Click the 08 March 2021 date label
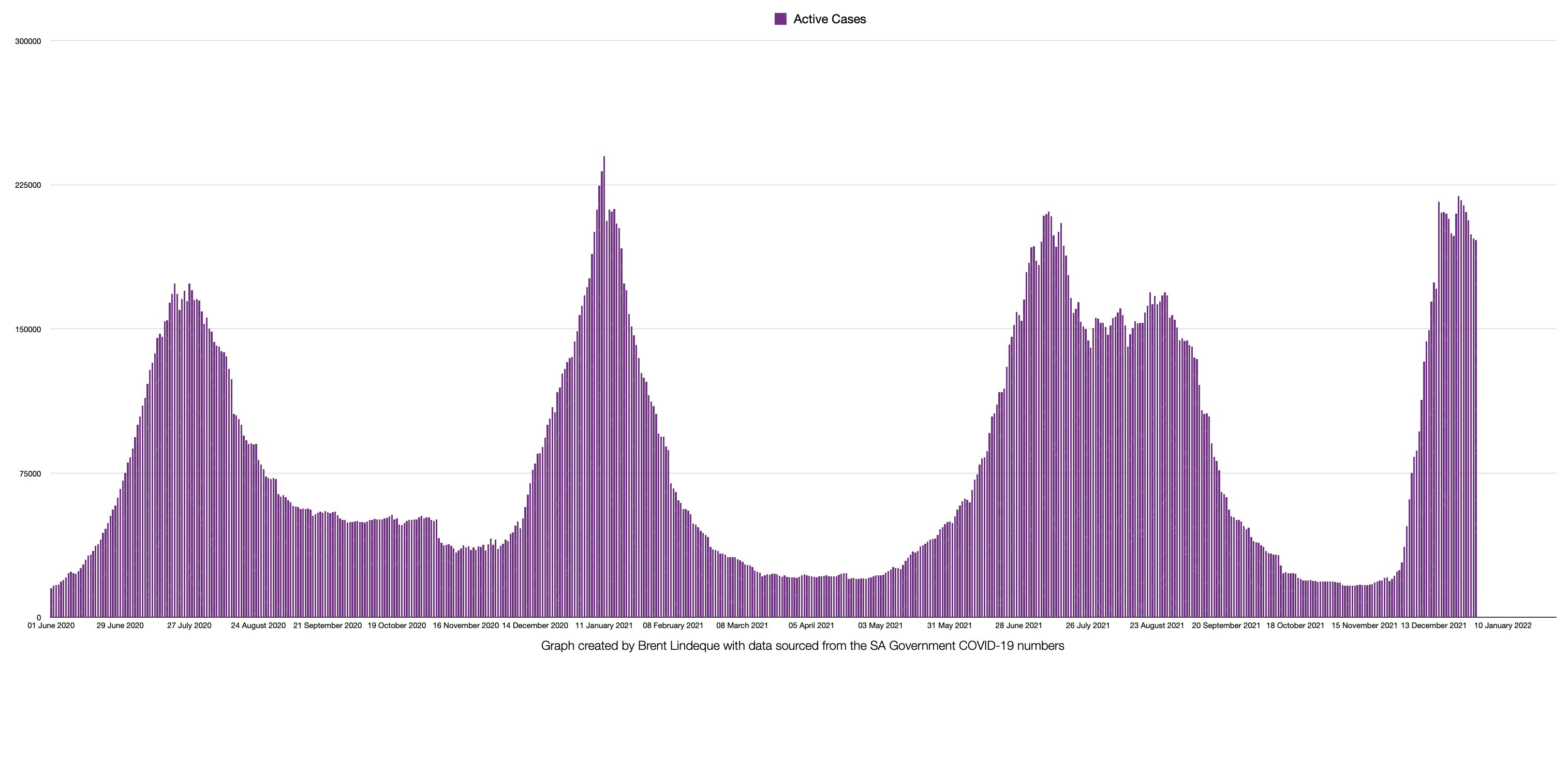 pos(742,626)
